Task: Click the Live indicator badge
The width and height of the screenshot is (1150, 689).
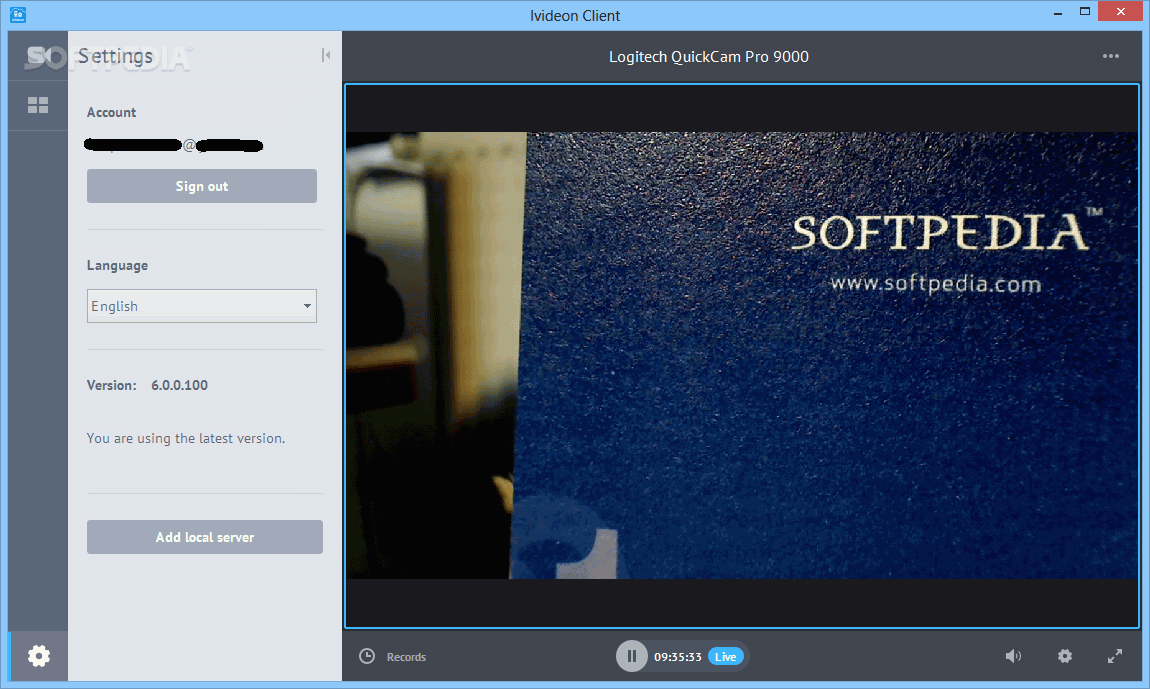Action: (725, 657)
